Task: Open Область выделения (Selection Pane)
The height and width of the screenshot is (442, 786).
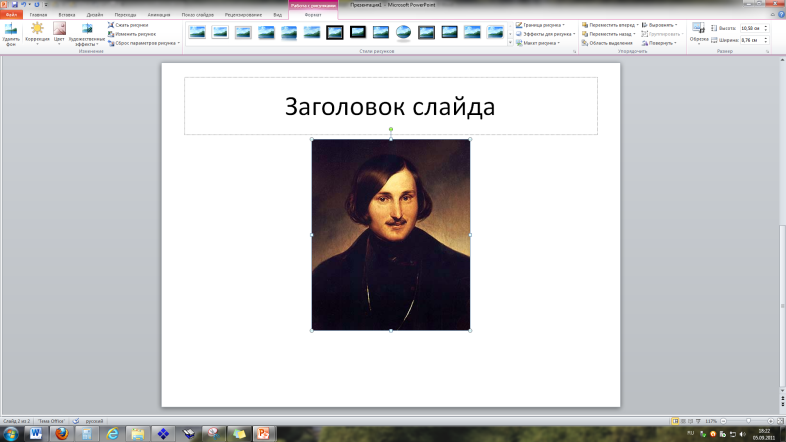Action: (x=607, y=43)
